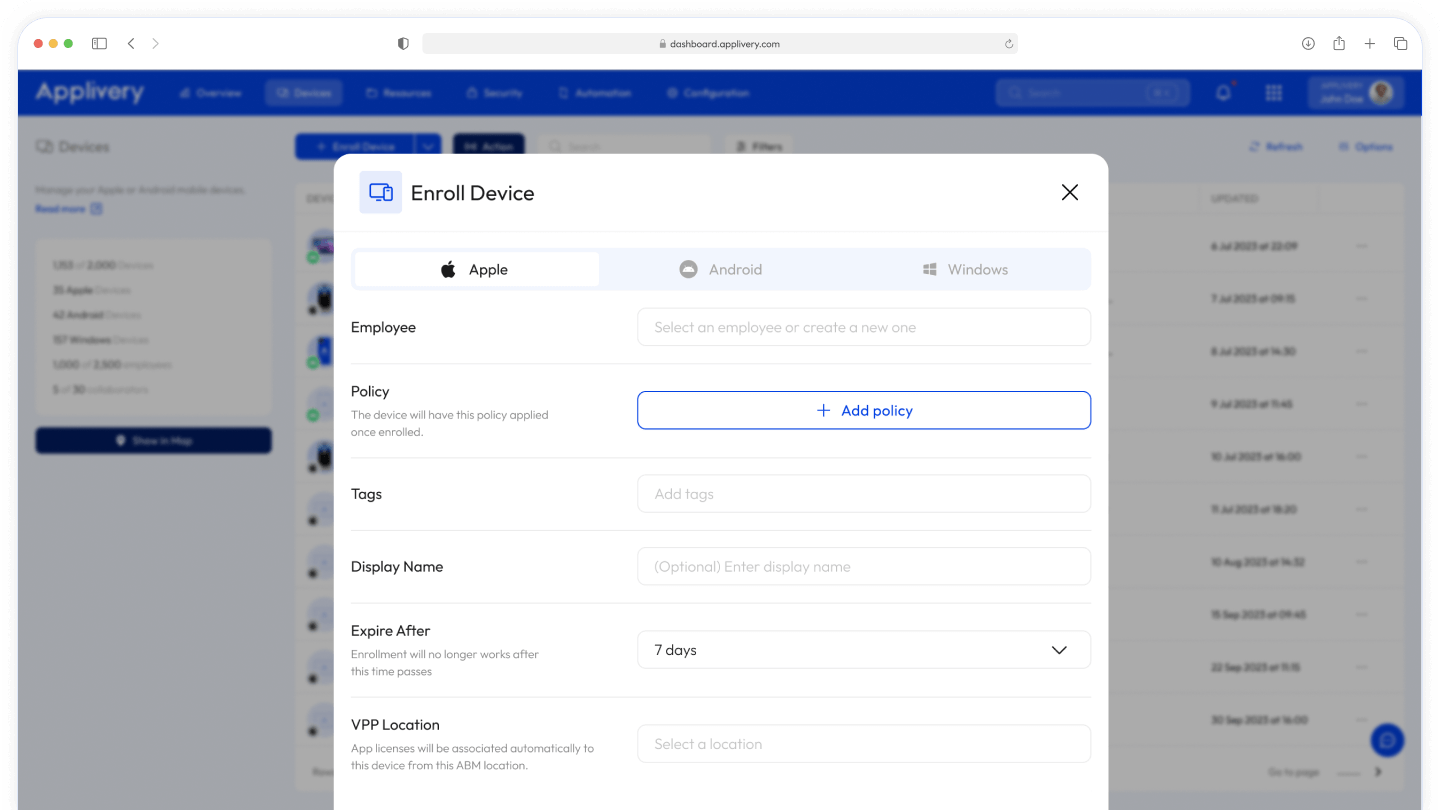The width and height of the screenshot is (1440, 810).
Task: Click the Add tags input field
Action: [864, 494]
